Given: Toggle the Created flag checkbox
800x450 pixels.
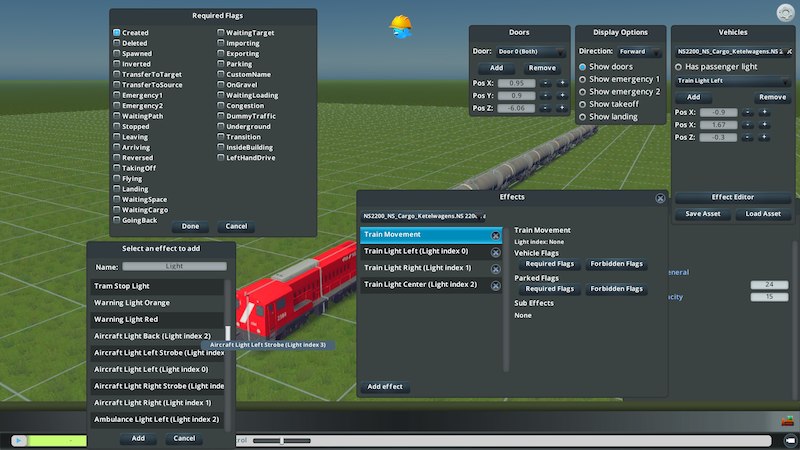Looking at the screenshot, I should tap(117, 33).
